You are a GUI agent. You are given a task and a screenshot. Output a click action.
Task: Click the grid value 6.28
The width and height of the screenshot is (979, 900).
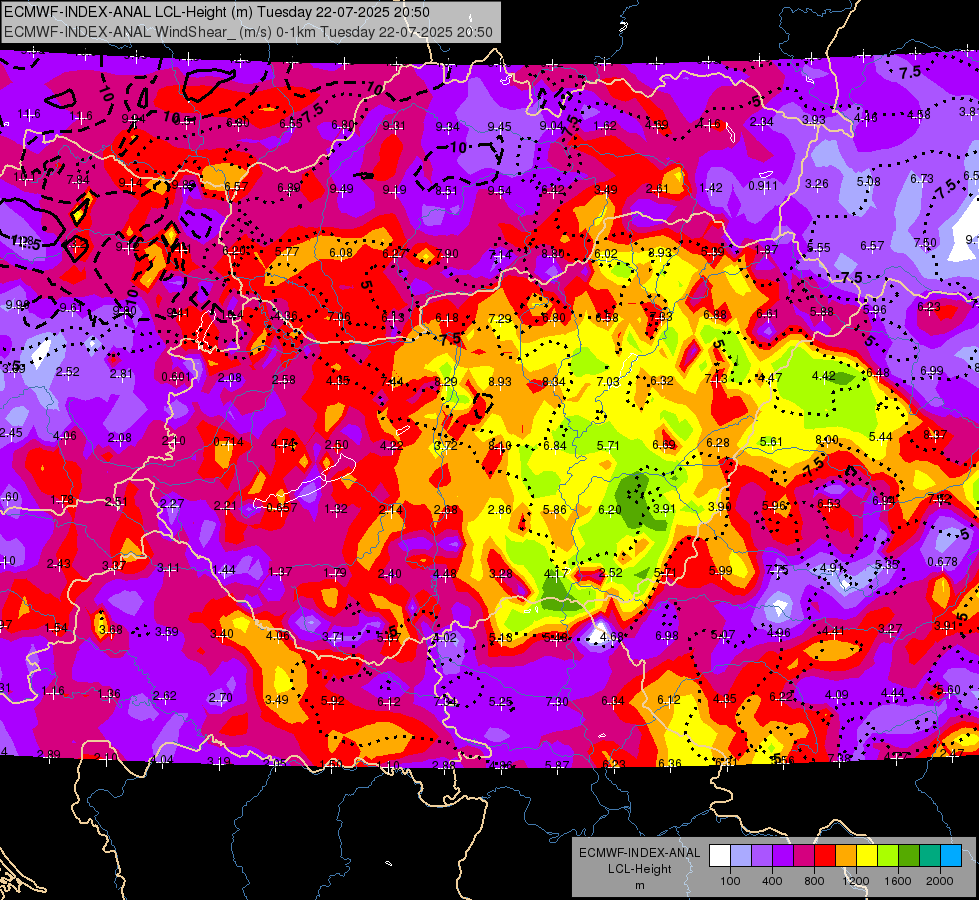[718, 442]
